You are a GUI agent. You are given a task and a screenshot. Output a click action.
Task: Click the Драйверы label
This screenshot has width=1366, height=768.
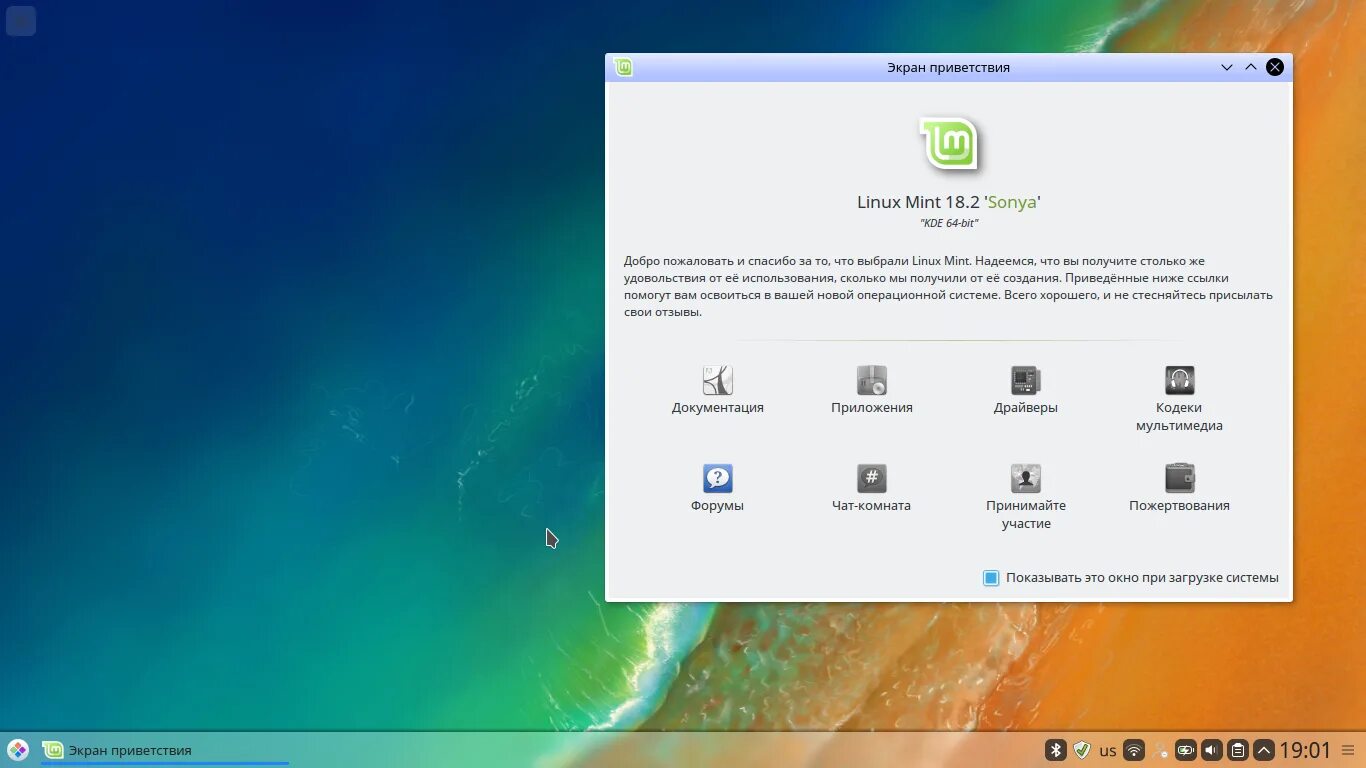[1025, 408]
